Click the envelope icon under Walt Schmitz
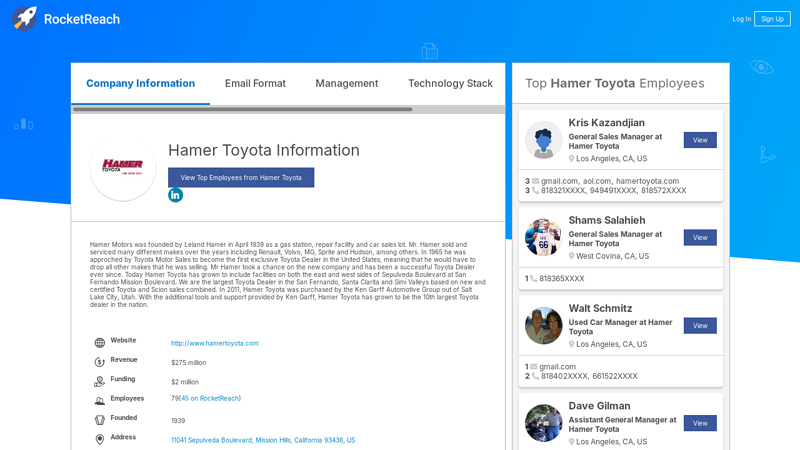This screenshot has height=450, width=800. (534, 367)
